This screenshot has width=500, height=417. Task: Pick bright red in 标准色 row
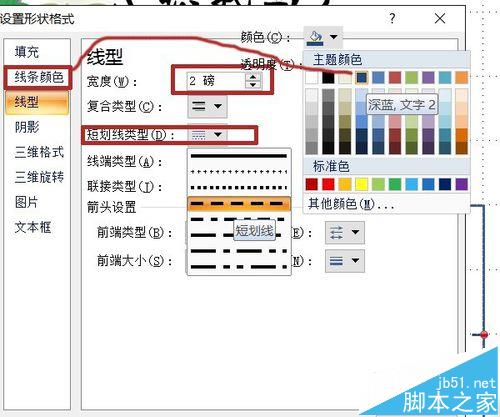tap(328, 184)
